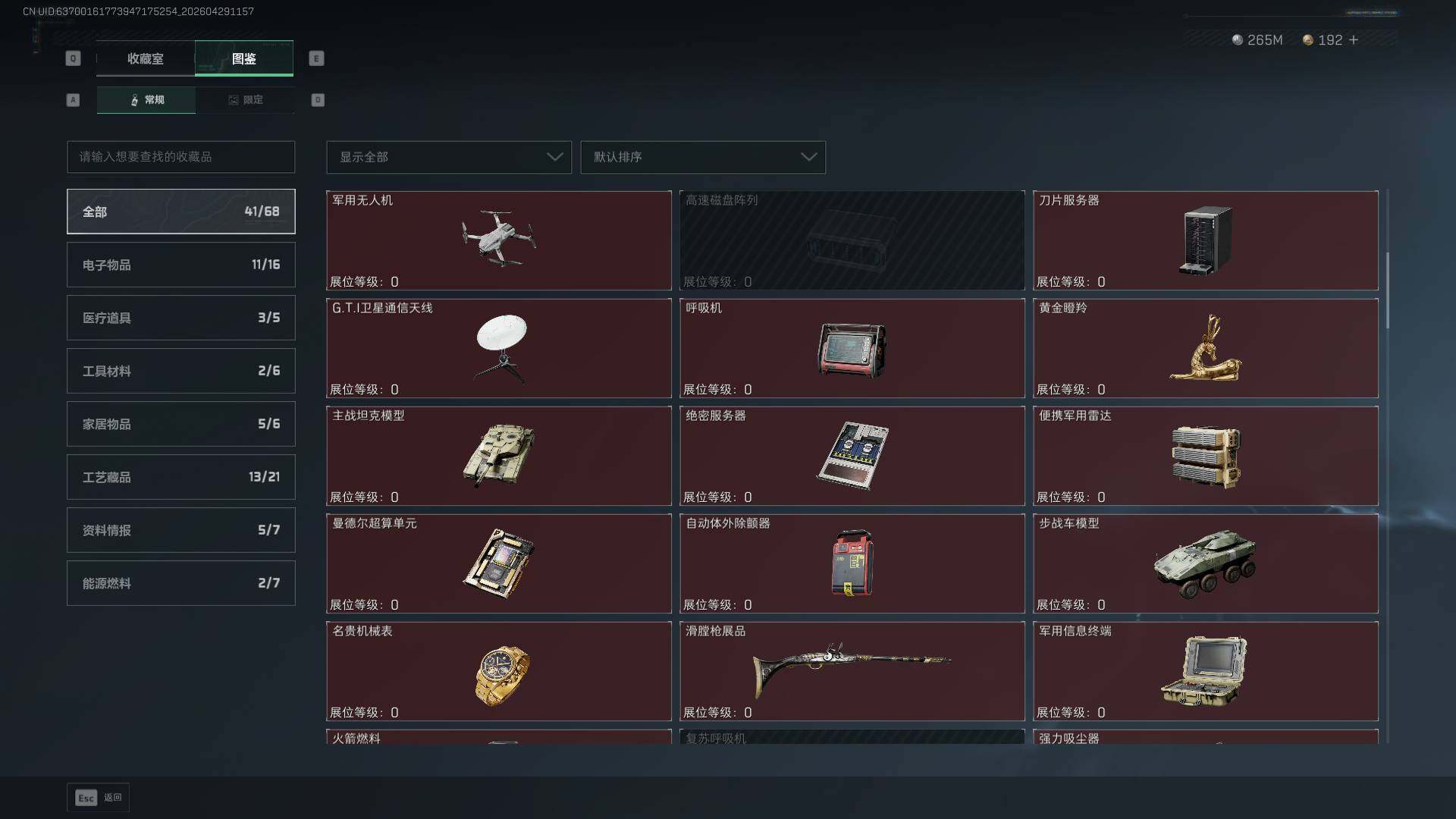Open the 自动体外除颤器 defibrillator item
The height and width of the screenshot is (819, 1456).
[852, 563]
